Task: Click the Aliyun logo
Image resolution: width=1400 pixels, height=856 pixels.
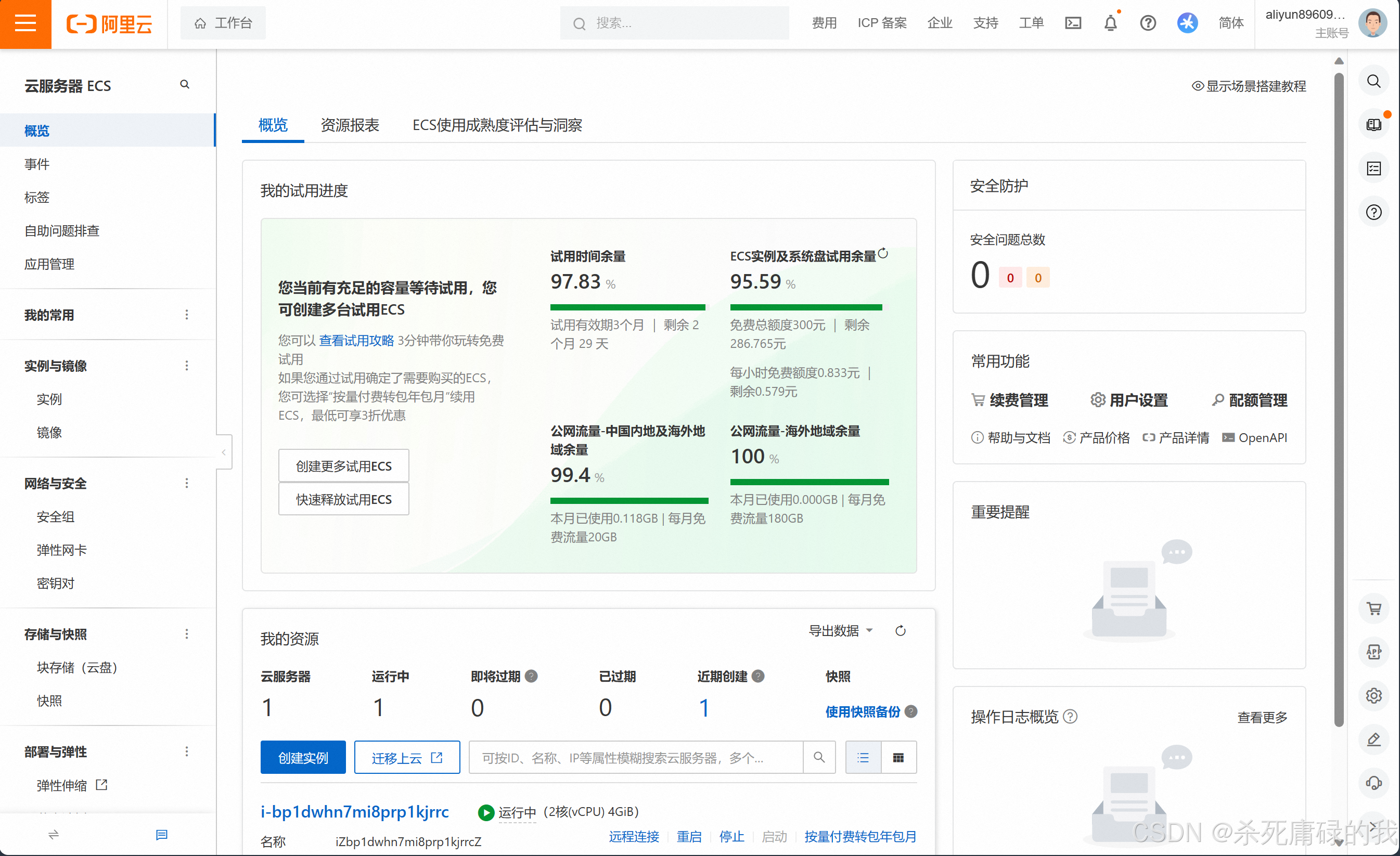Action: [x=110, y=24]
